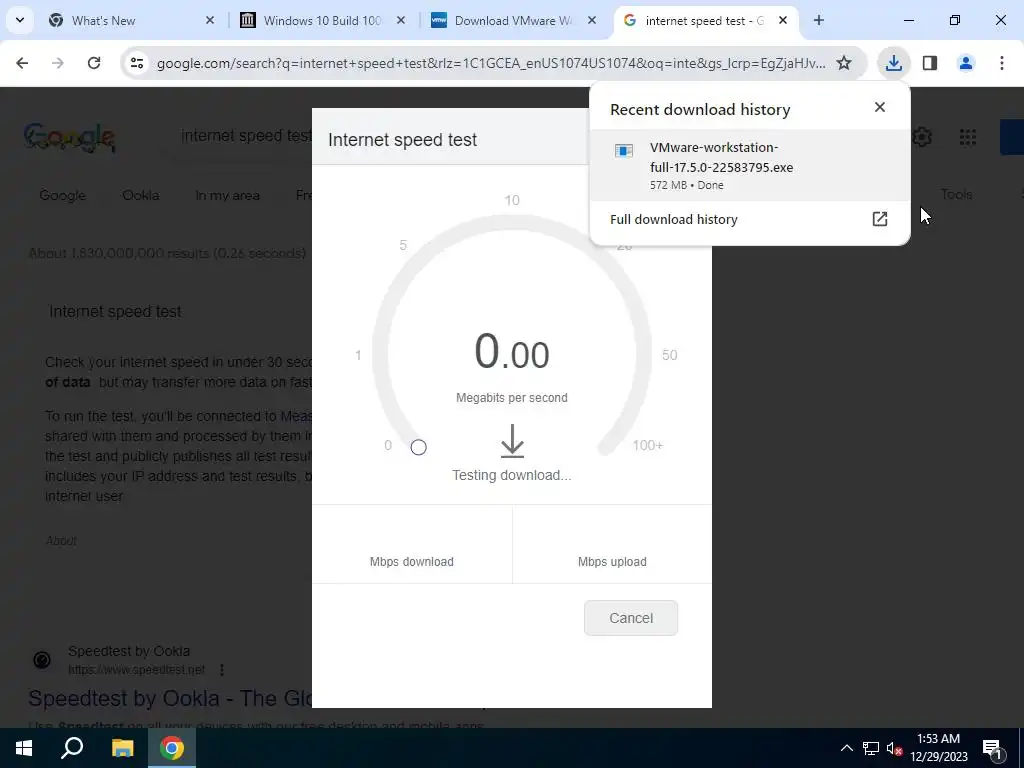Viewport: 1024px width, 768px height.
Task: Click the speed gauge needle indicator
Action: click(419, 447)
